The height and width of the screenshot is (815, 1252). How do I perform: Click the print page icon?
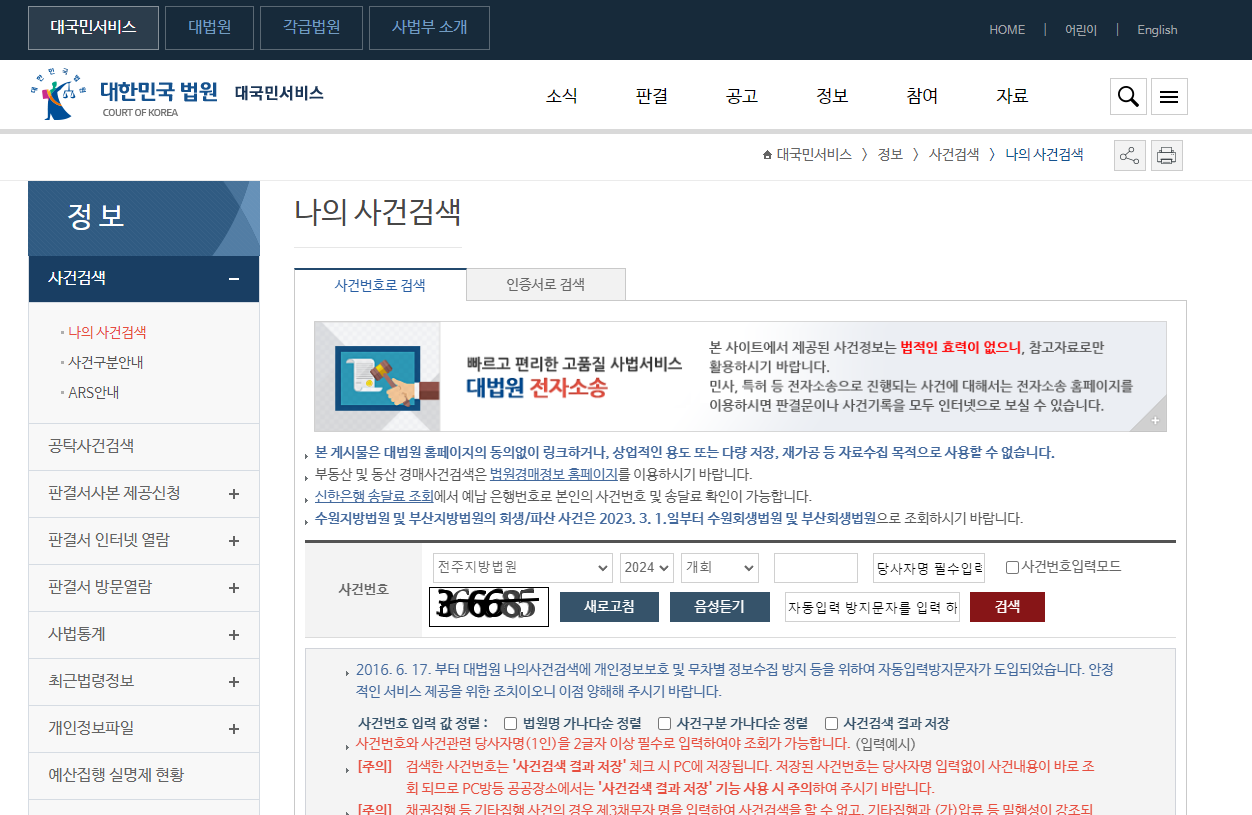point(1166,155)
